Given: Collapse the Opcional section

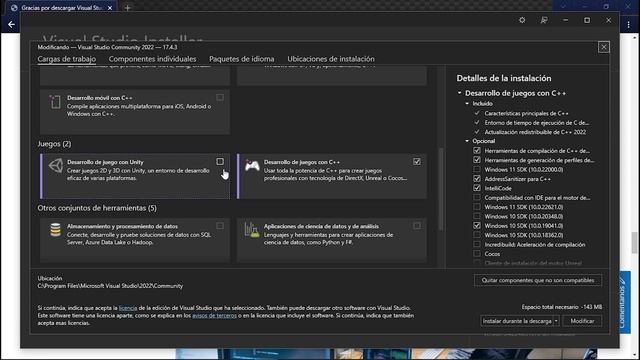Looking at the screenshot, I should pyautogui.click(x=467, y=141).
